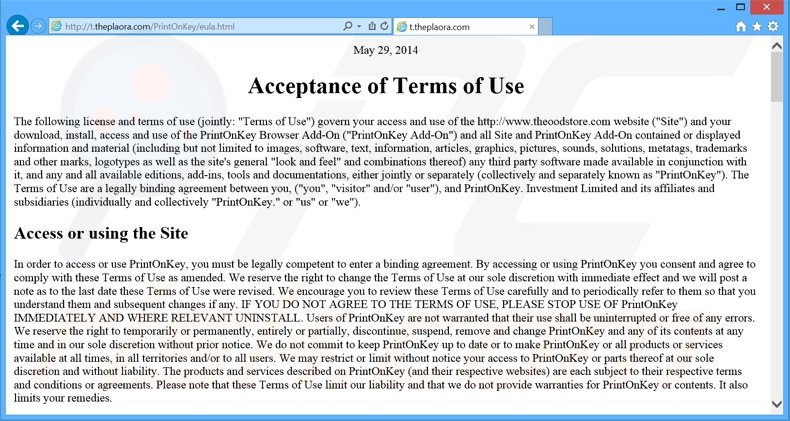Expand the address bar autocomplete dropdown arrow
Viewport: 790px width, 421px height.
pos(359,26)
